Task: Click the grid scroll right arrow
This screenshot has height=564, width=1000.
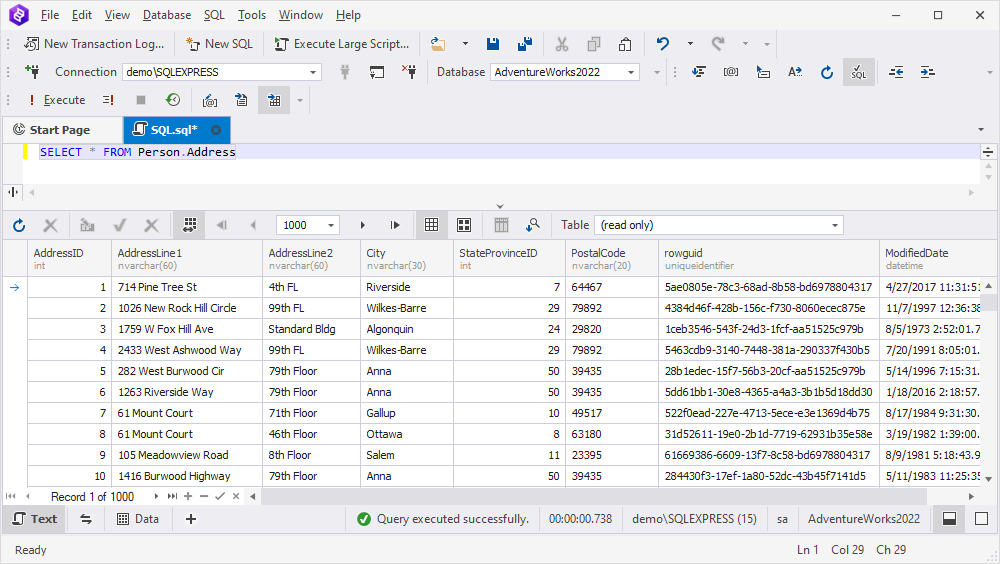Action: pyautogui.click(x=971, y=496)
